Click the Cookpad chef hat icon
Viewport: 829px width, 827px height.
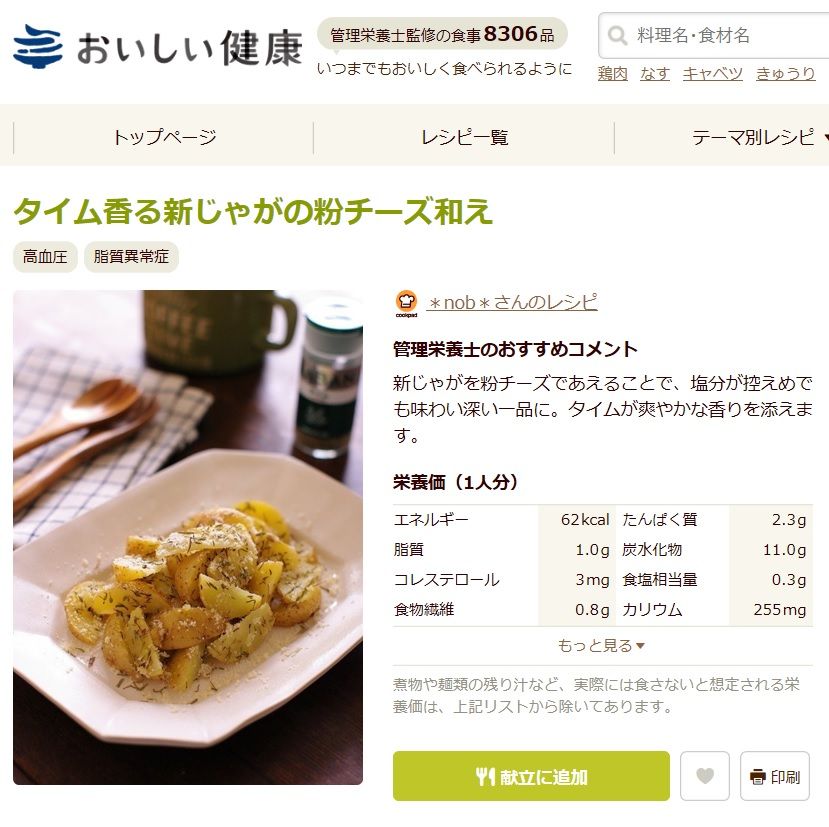click(406, 304)
